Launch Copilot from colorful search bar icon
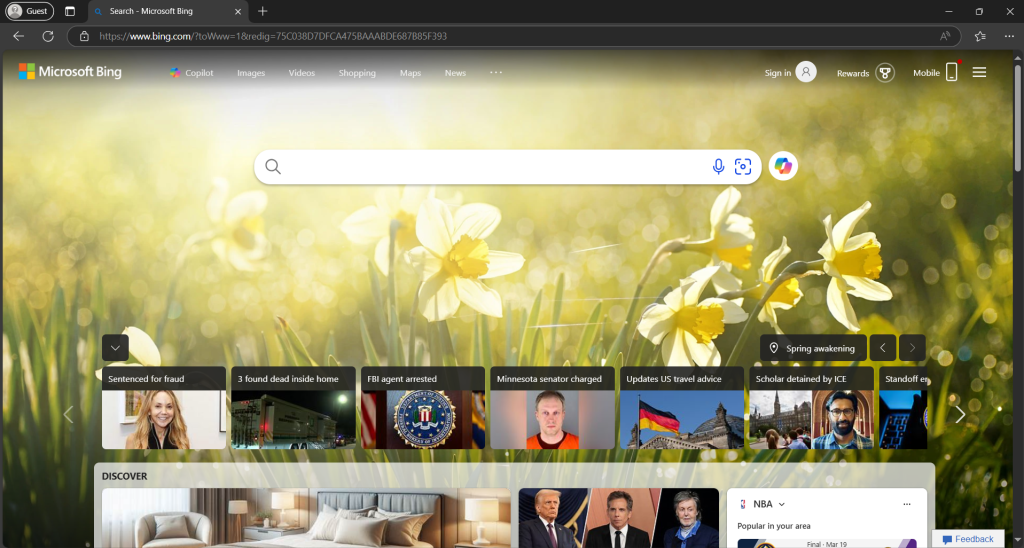Screen dimensions: 1024x548 point(783,166)
